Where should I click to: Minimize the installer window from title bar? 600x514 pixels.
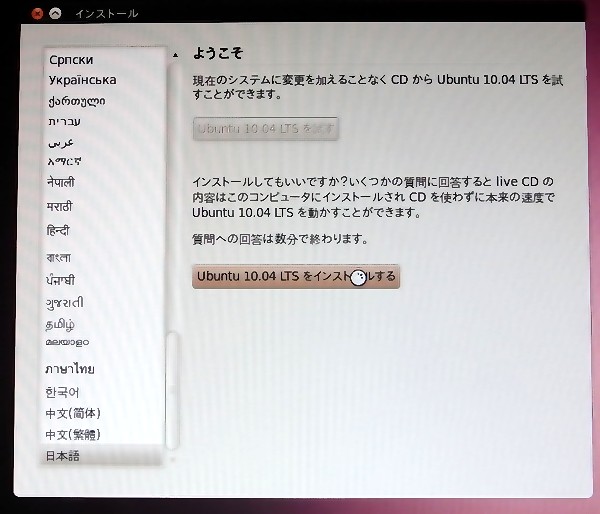pos(55,14)
